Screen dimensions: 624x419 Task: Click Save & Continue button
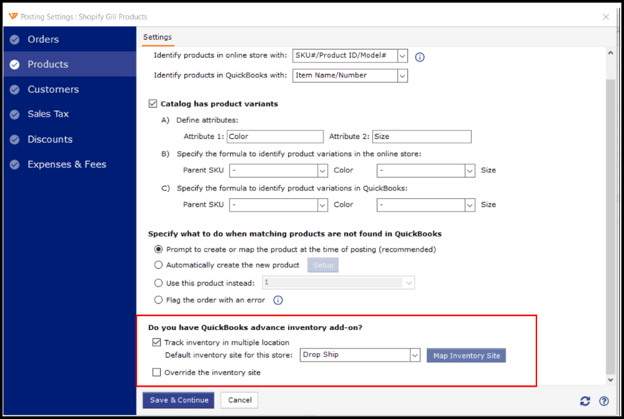(178, 400)
